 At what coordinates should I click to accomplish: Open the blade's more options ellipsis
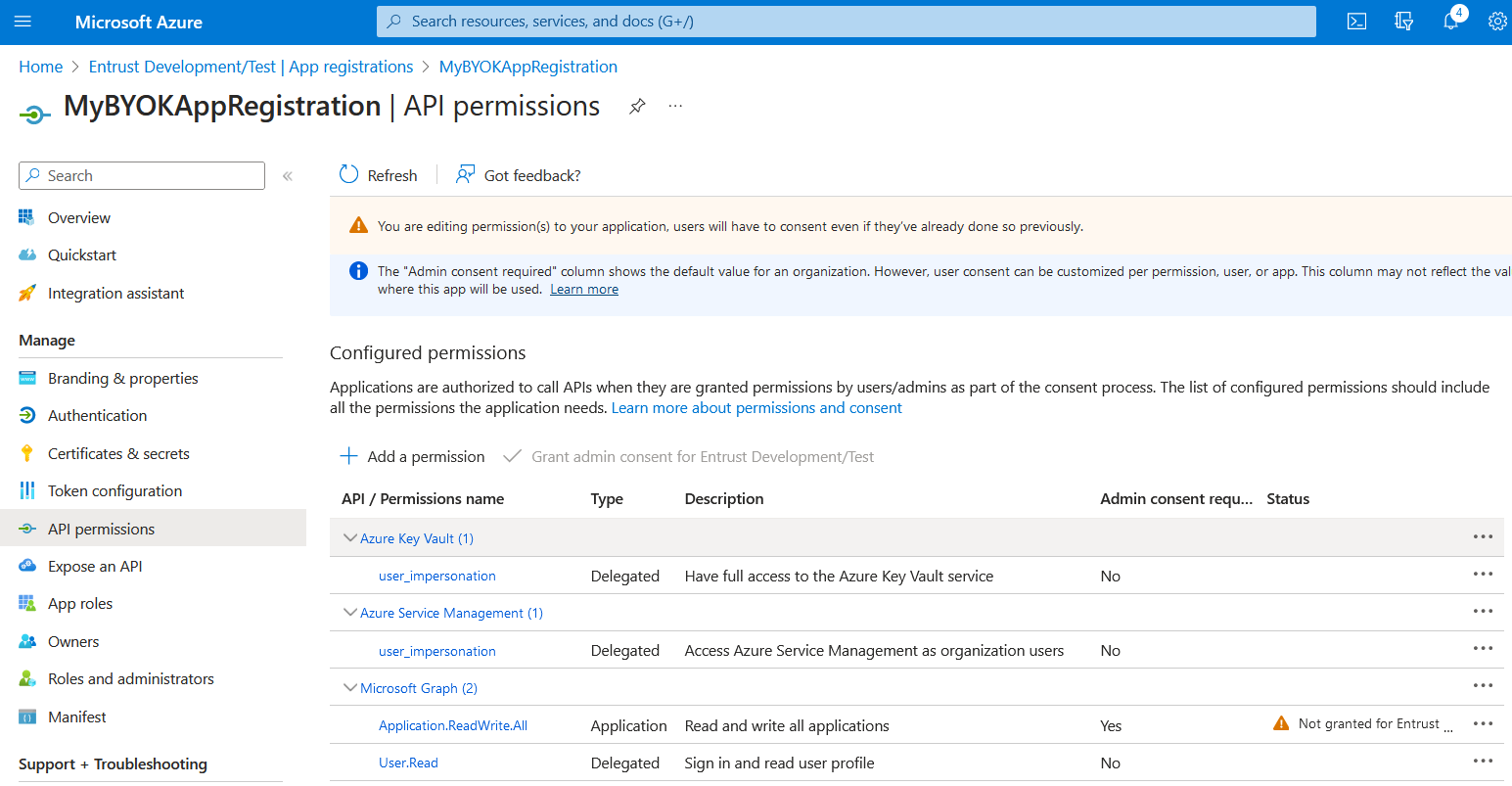click(x=675, y=106)
